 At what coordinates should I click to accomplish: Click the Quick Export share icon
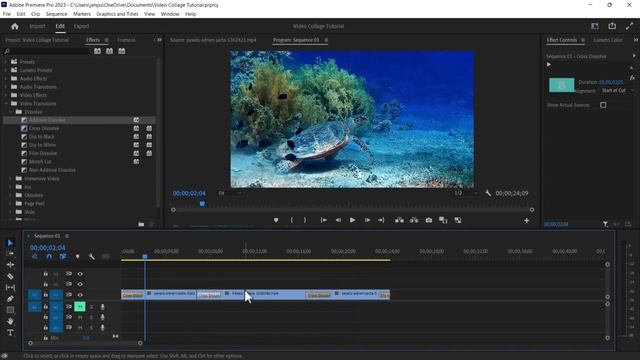point(612,26)
